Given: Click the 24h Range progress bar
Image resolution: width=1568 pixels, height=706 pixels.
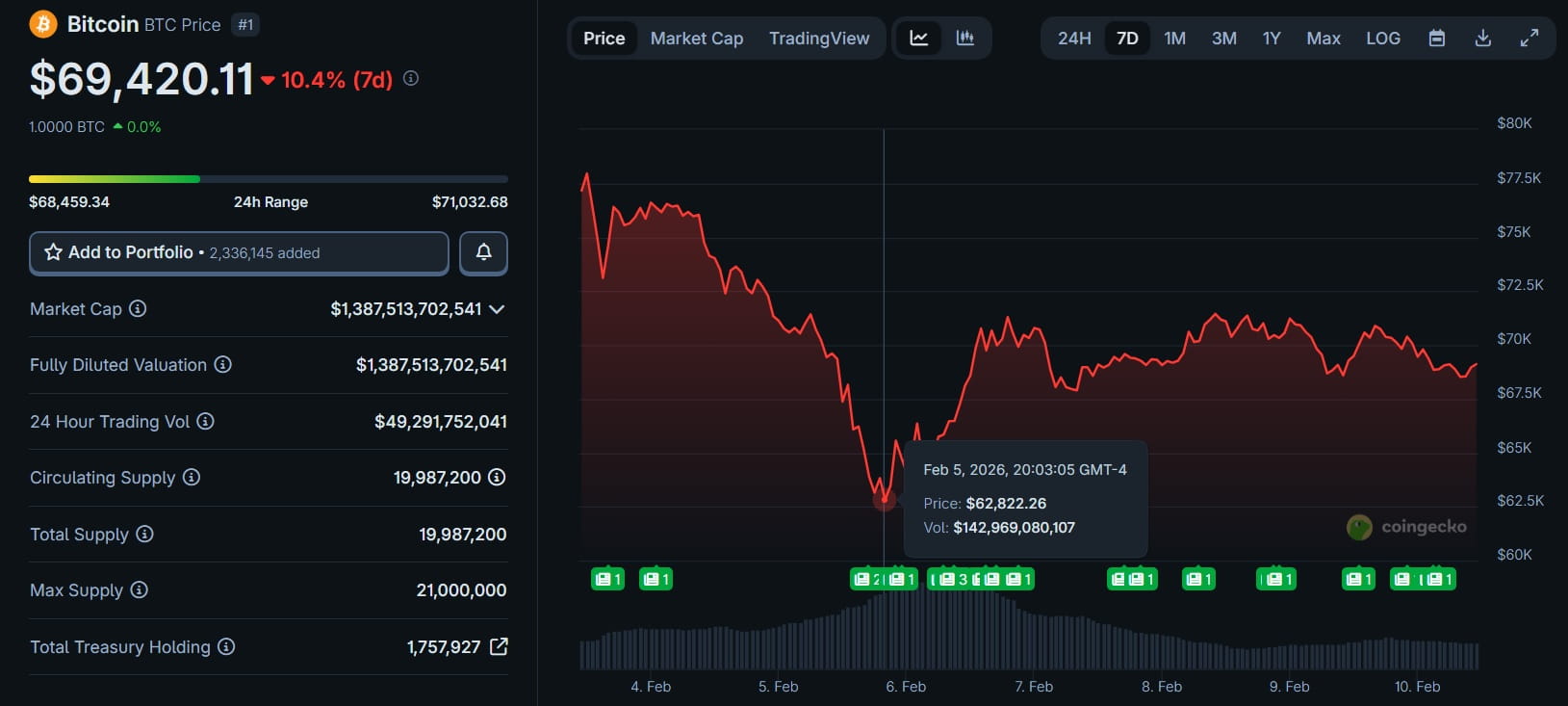Looking at the screenshot, I should click(268, 179).
